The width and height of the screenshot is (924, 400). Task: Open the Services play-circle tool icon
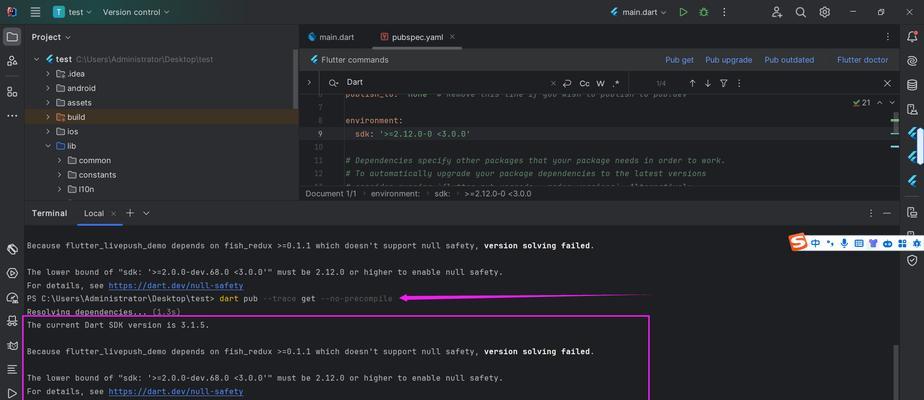point(12,273)
